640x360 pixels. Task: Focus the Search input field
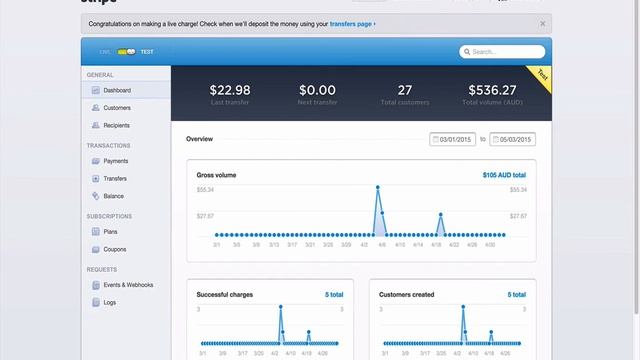(x=502, y=52)
